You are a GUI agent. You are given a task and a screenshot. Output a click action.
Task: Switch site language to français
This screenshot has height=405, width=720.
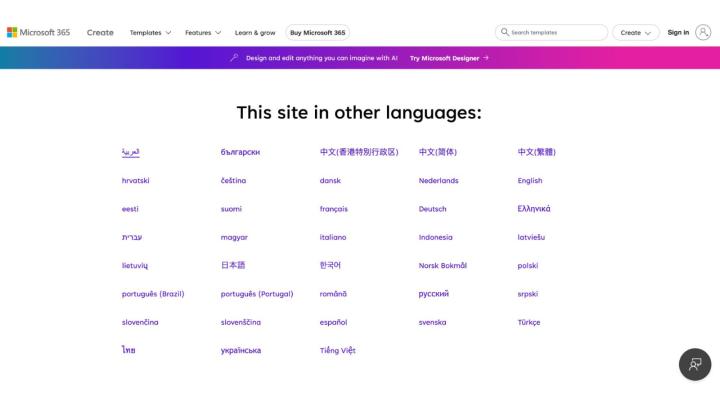333,209
